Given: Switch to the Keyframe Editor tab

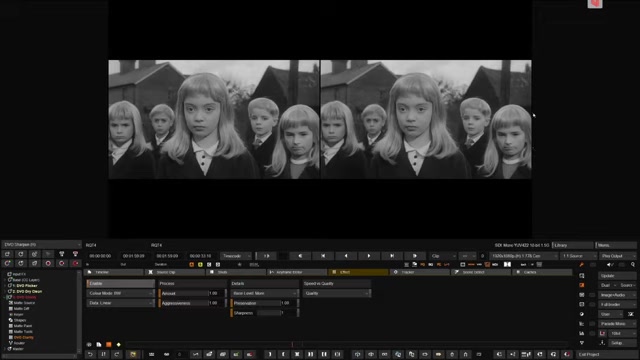Looking at the screenshot, I should coord(297,272).
